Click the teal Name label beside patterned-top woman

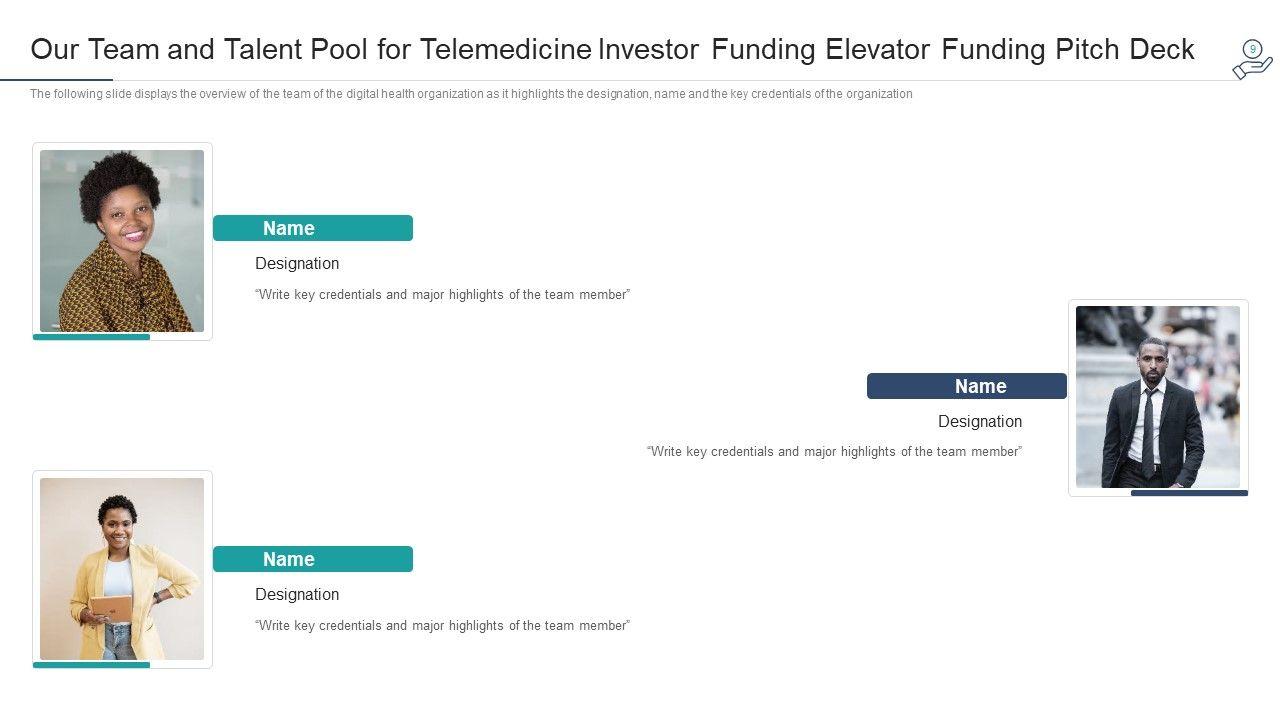click(x=313, y=228)
